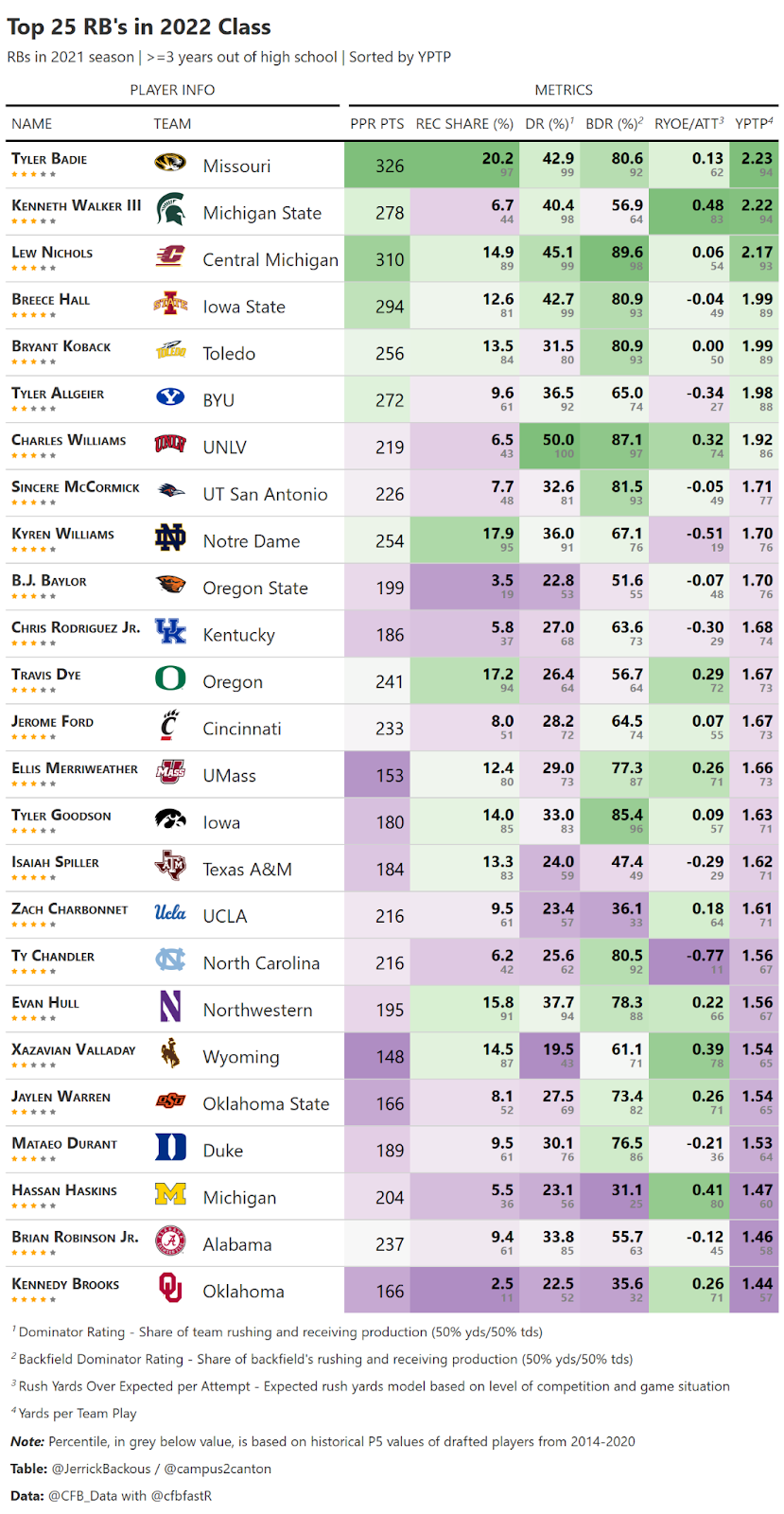Click the PPR PTS column header
784x1514 pixels.
click(377, 124)
